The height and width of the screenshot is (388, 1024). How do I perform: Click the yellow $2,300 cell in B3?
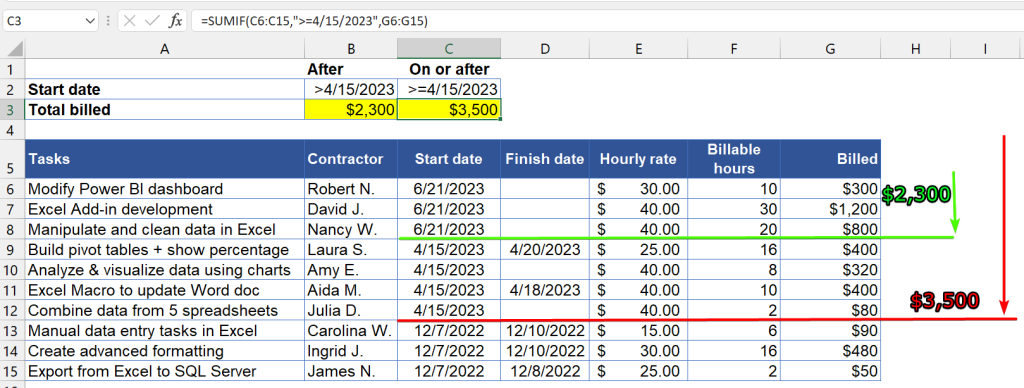click(351, 110)
